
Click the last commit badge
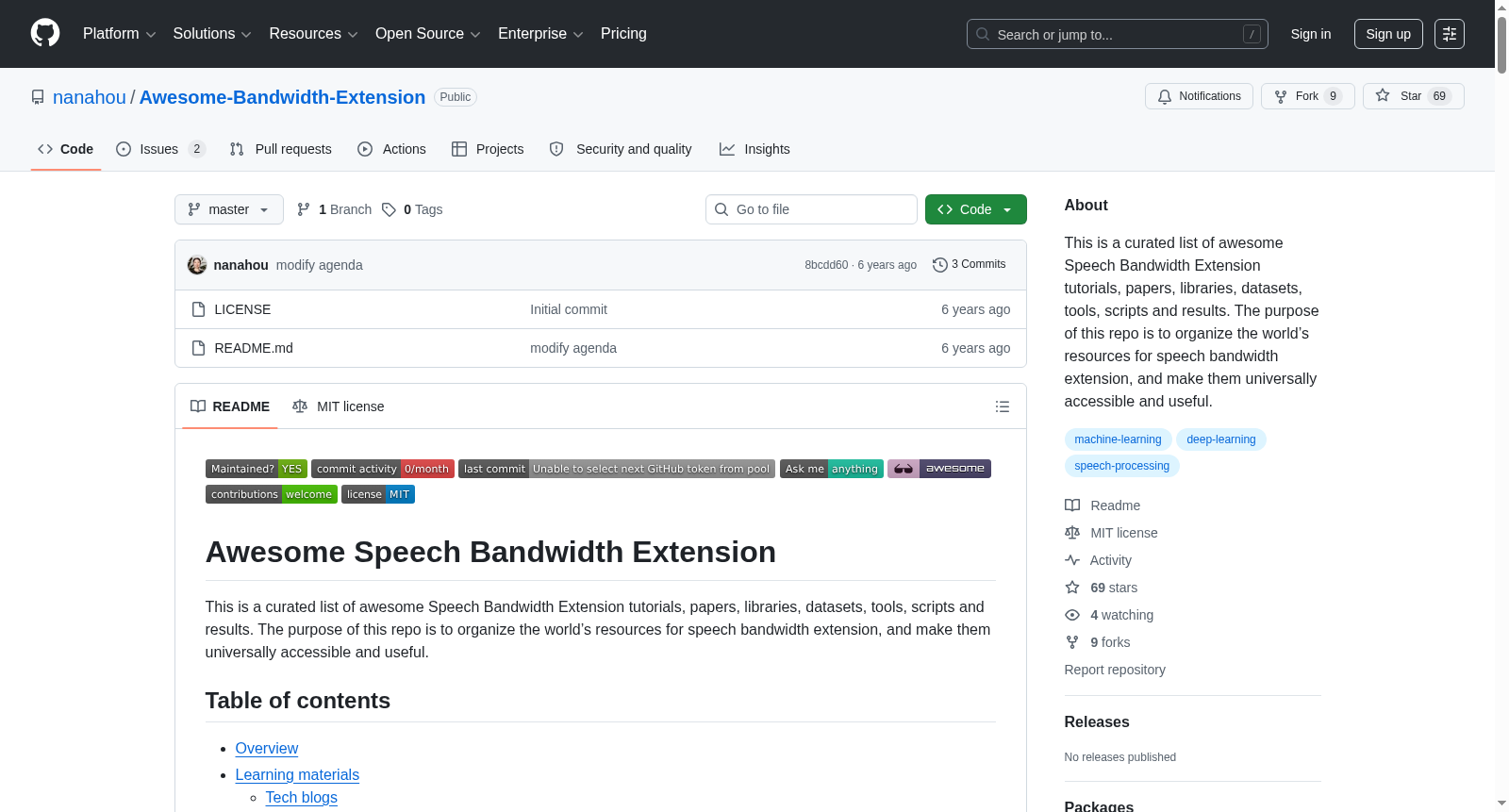(x=617, y=469)
